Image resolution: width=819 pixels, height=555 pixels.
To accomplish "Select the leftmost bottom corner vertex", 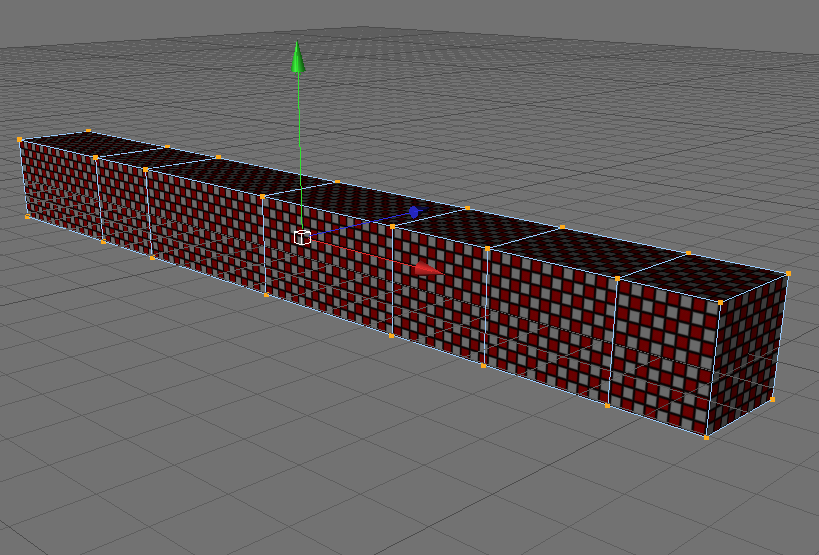I will 27,217.
